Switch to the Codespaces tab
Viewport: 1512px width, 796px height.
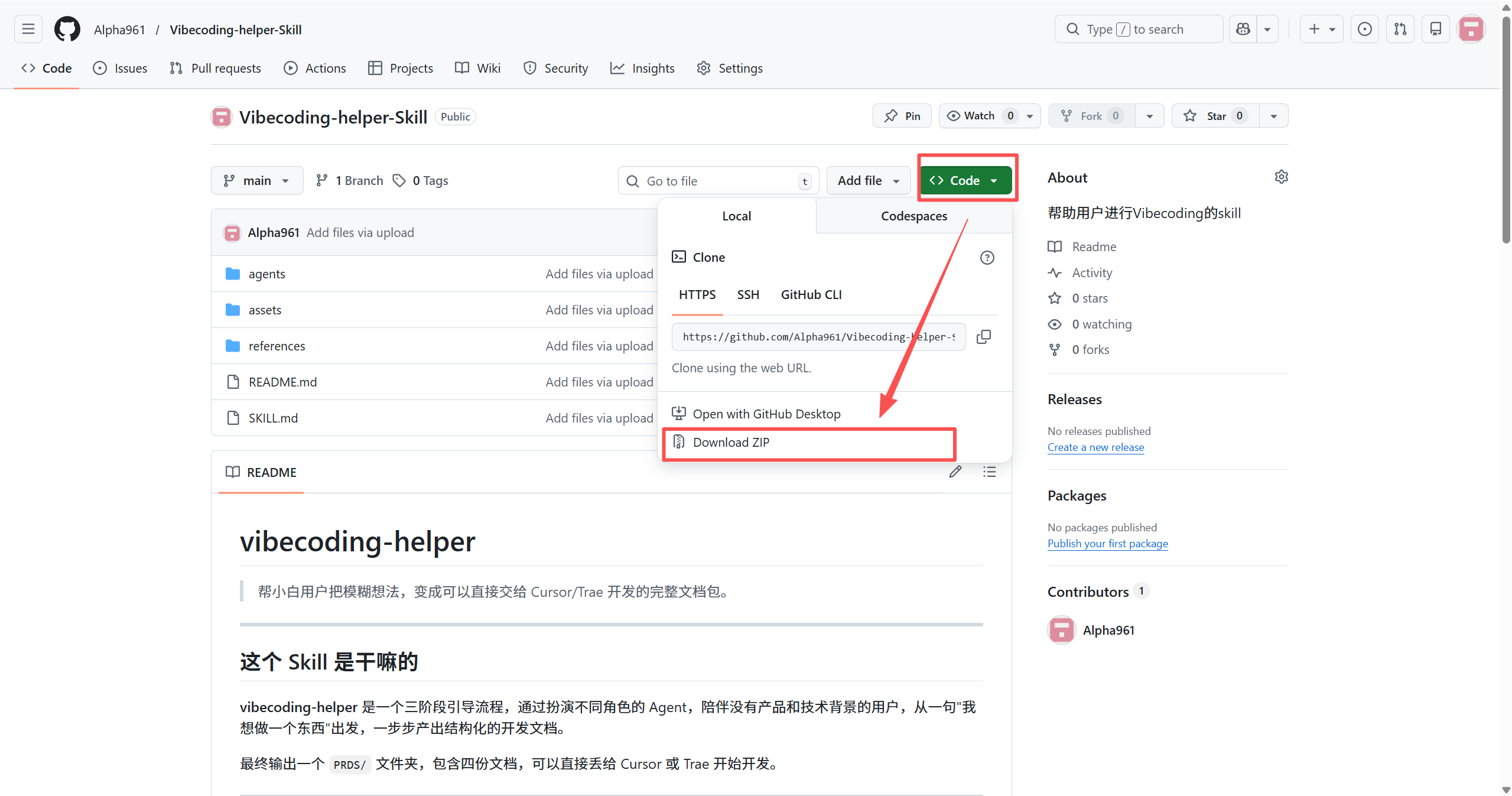913,216
